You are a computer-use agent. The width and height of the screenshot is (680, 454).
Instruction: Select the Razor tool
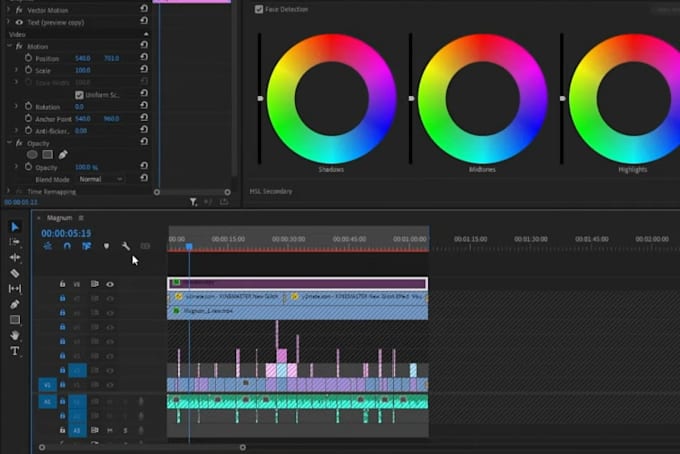click(x=15, y=273)
